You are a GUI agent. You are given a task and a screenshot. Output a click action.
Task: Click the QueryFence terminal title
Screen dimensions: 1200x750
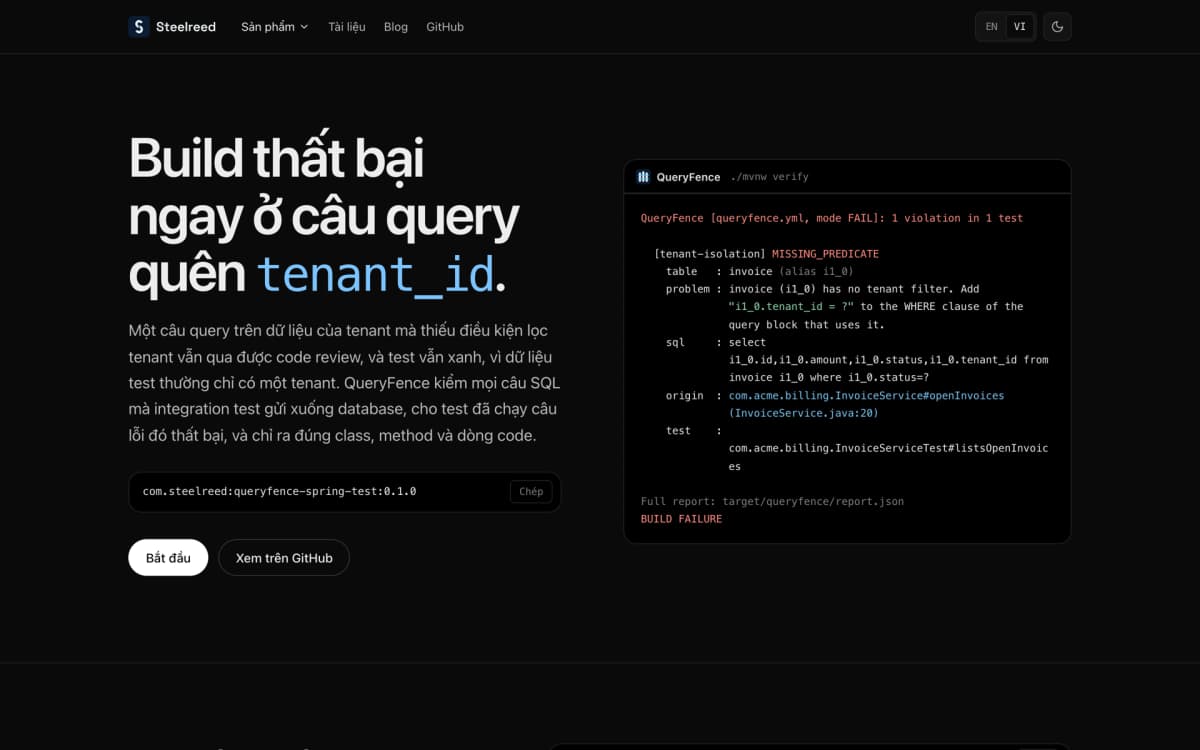(x=688, y=177)
